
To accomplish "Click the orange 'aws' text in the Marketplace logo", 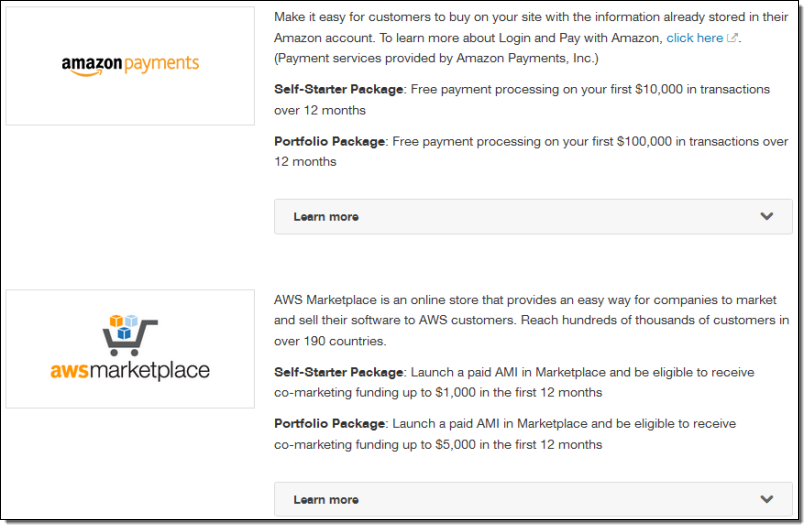I will (70, 371).
